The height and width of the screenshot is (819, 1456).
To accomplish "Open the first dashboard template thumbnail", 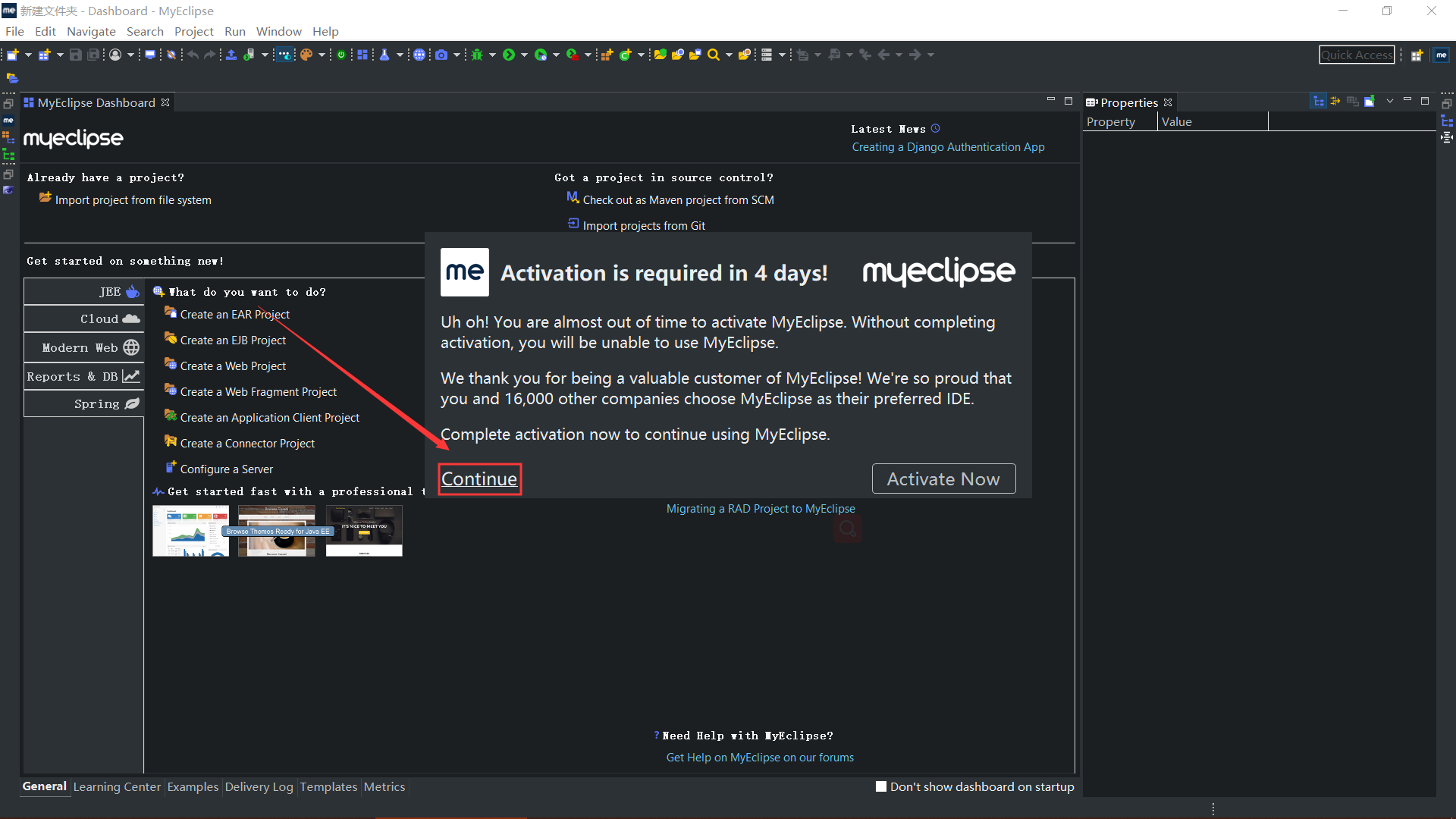I will tap(190, 531).
